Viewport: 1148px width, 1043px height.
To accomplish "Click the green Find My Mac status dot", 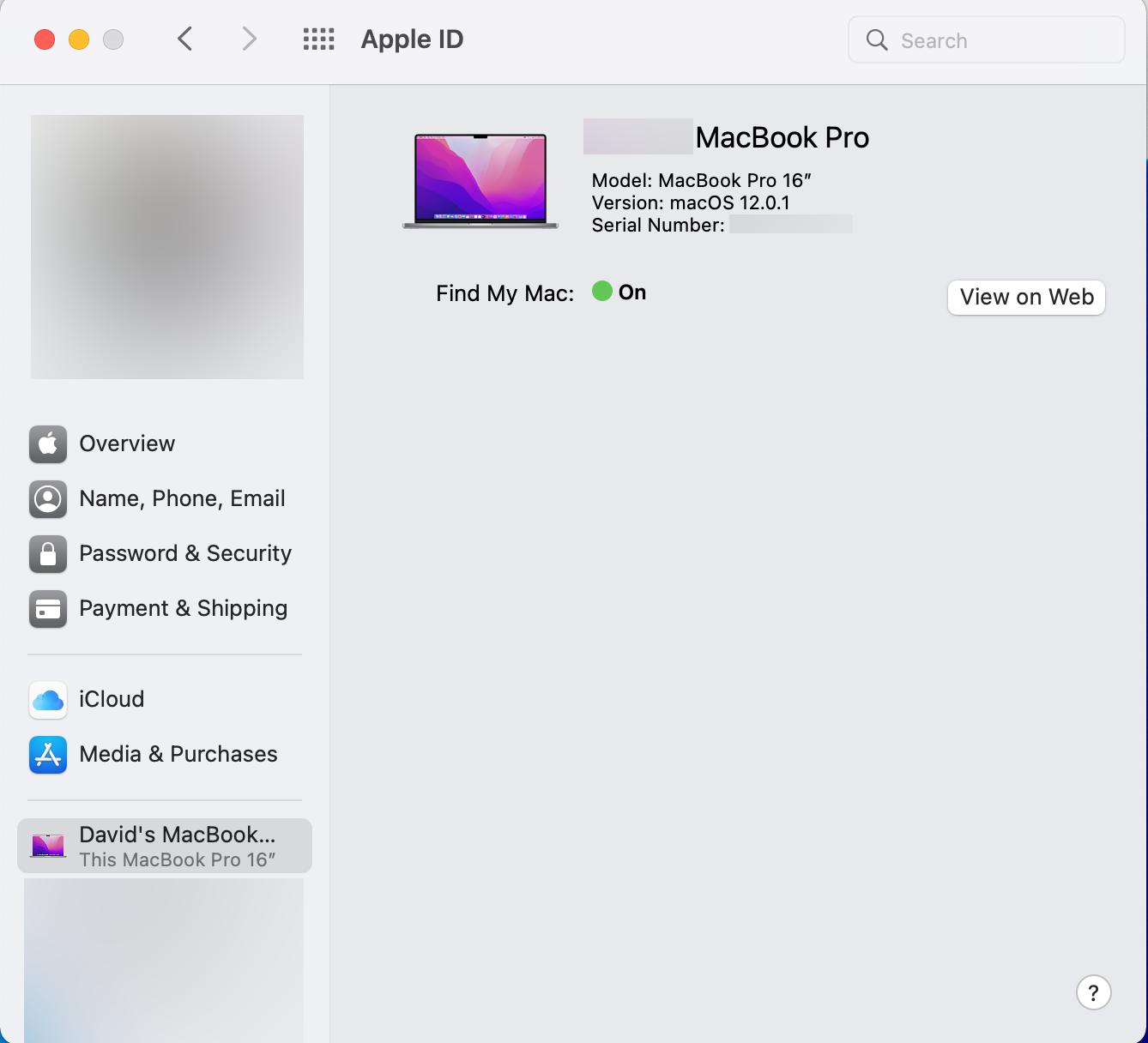I will 602,291.
